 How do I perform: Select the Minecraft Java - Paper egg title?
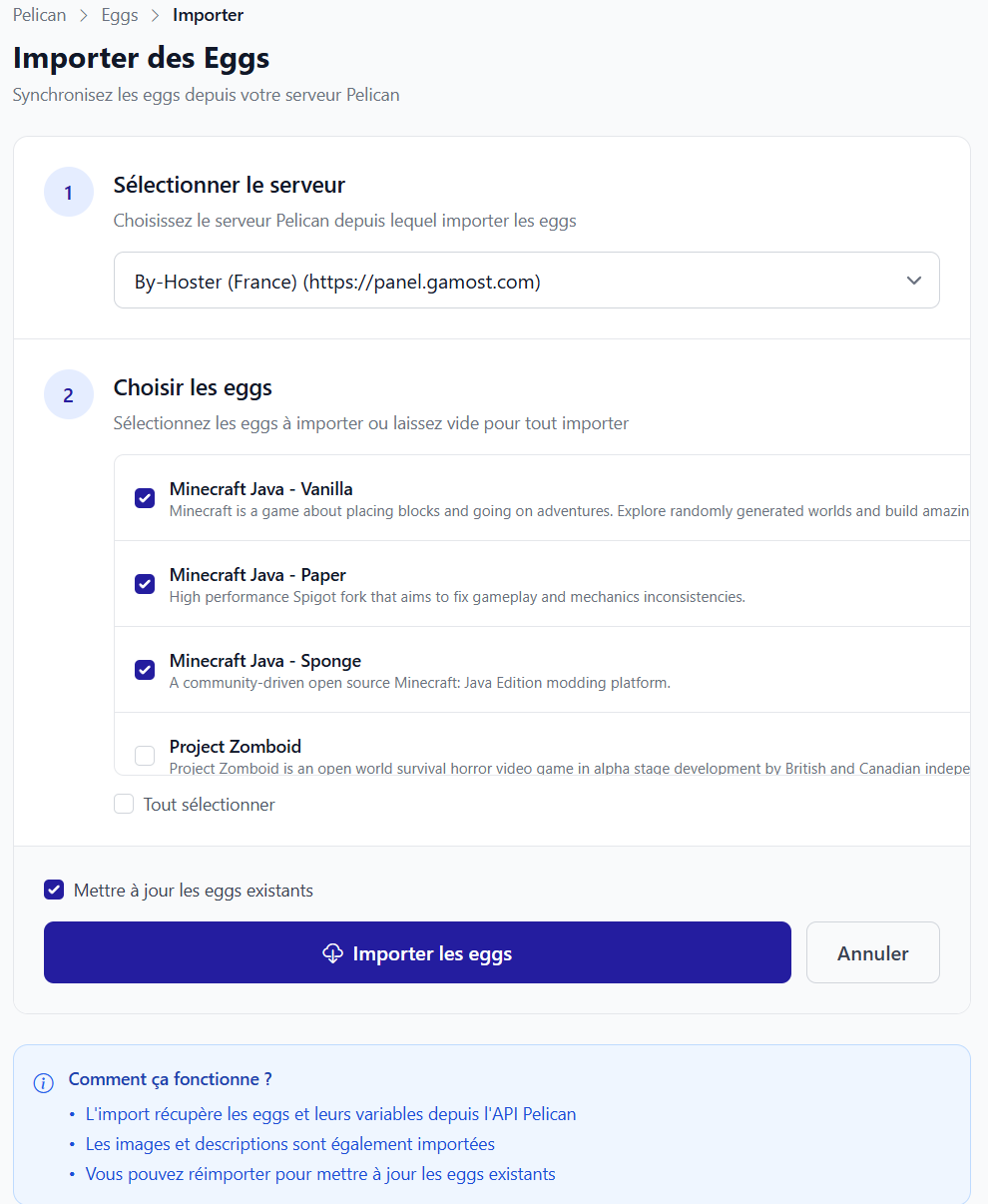pos(257,575)
